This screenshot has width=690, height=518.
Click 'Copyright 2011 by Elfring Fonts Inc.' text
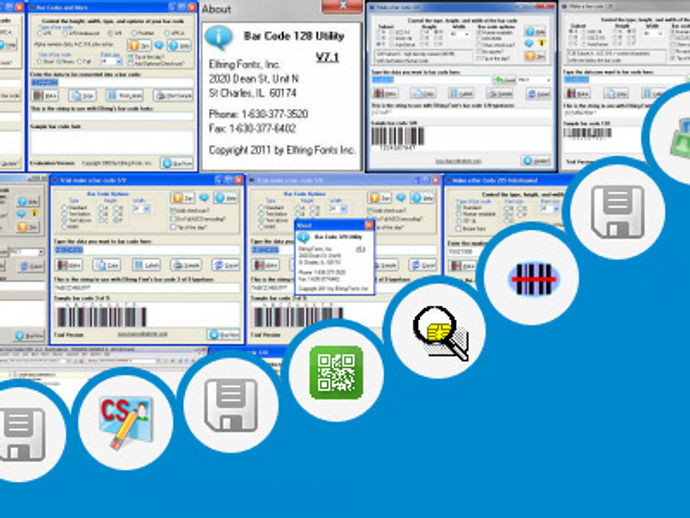coord(282,151)
